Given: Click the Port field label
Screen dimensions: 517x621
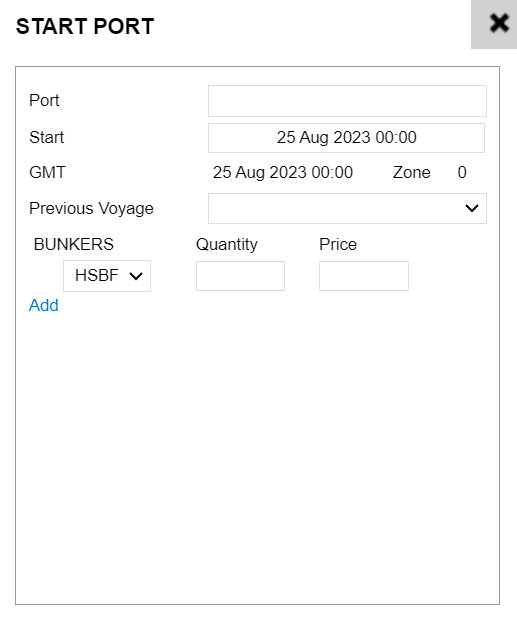Looking at the screenshot, I should click(x=44, y=101).
